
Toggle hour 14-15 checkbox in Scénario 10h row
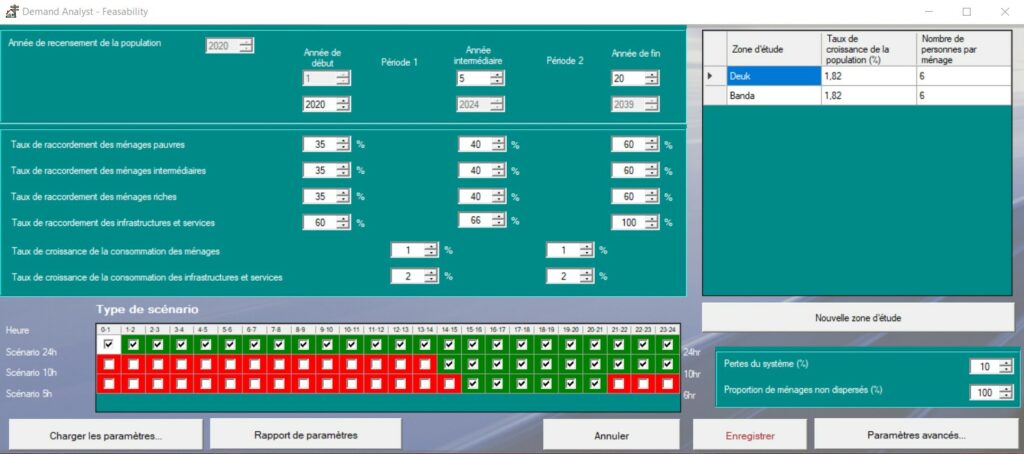(x=448, y=364)
